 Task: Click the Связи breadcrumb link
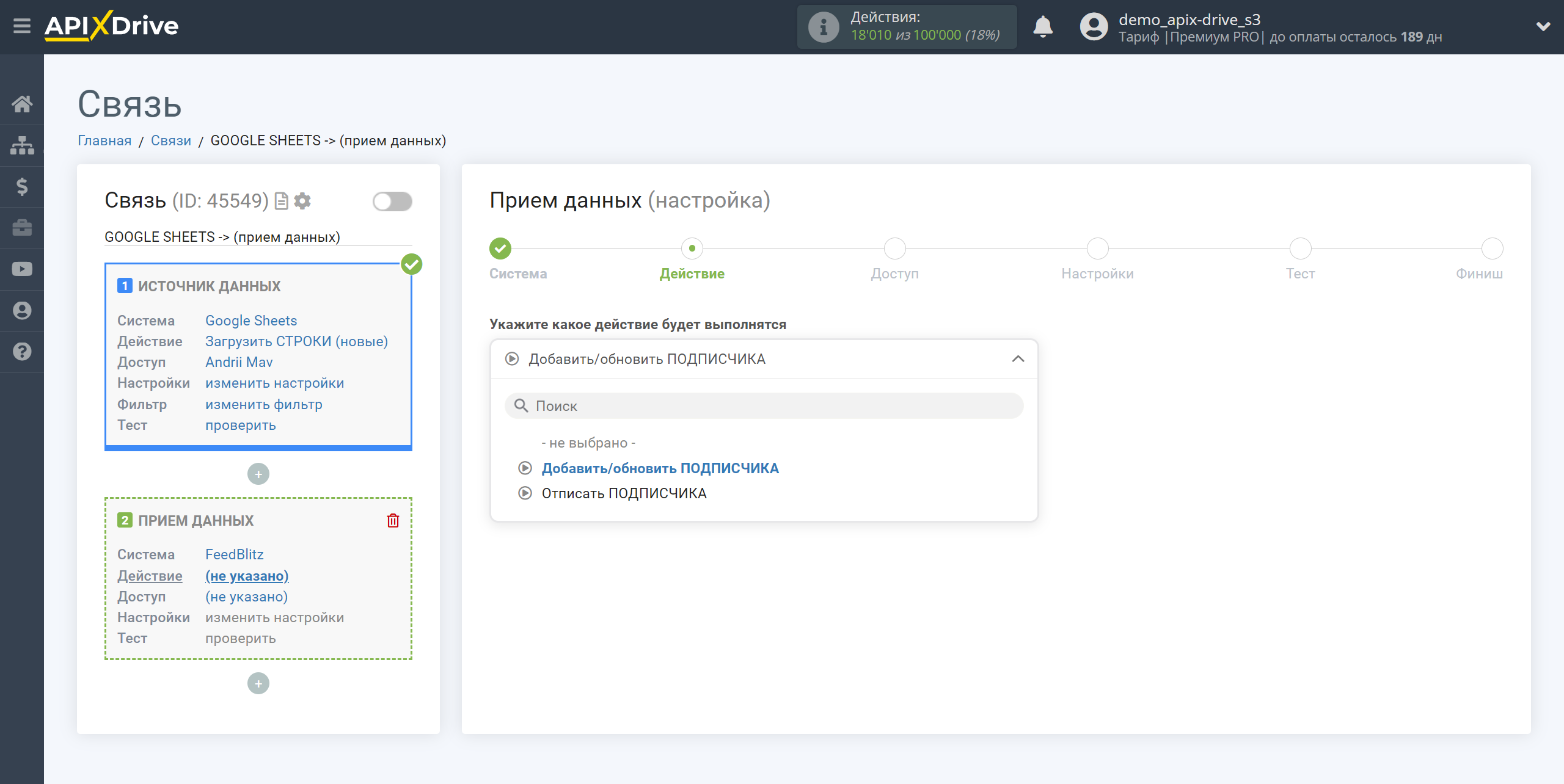click(171, 140)
